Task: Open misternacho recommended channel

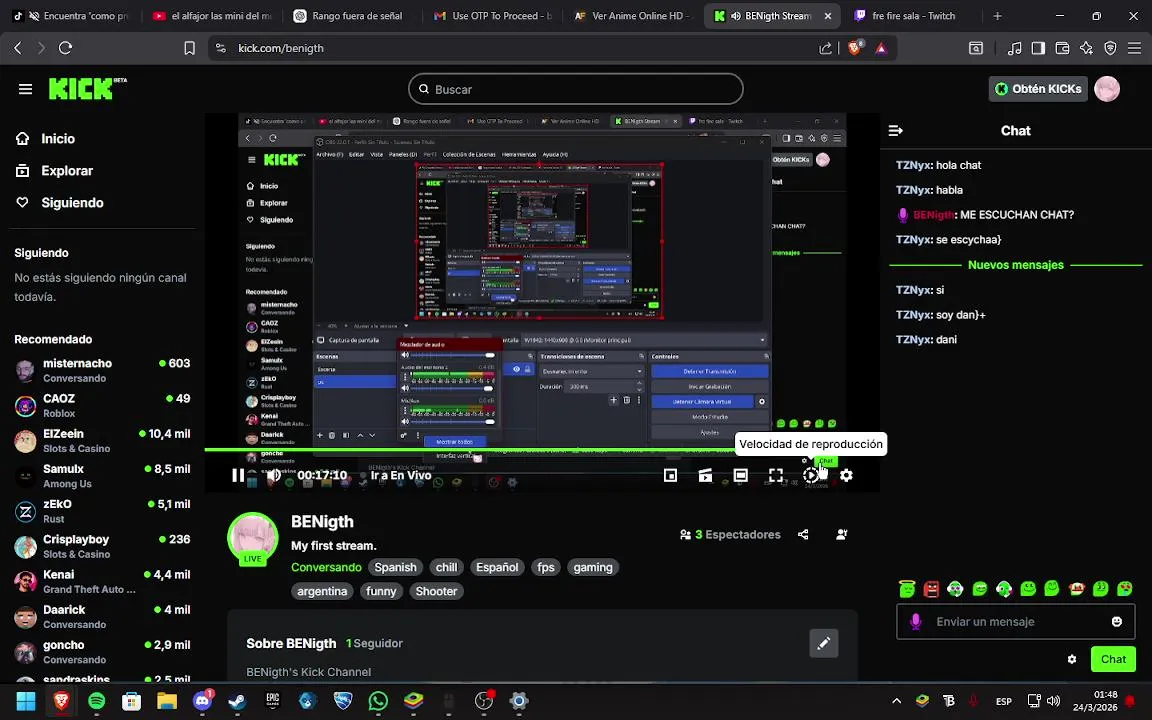Action: click(102, 370)
